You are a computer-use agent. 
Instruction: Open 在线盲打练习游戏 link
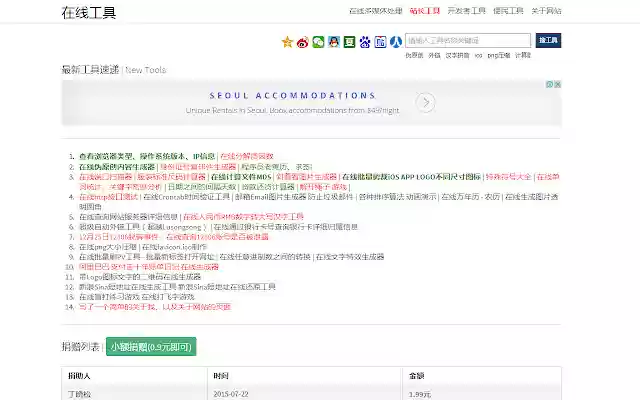click(109, 297)
